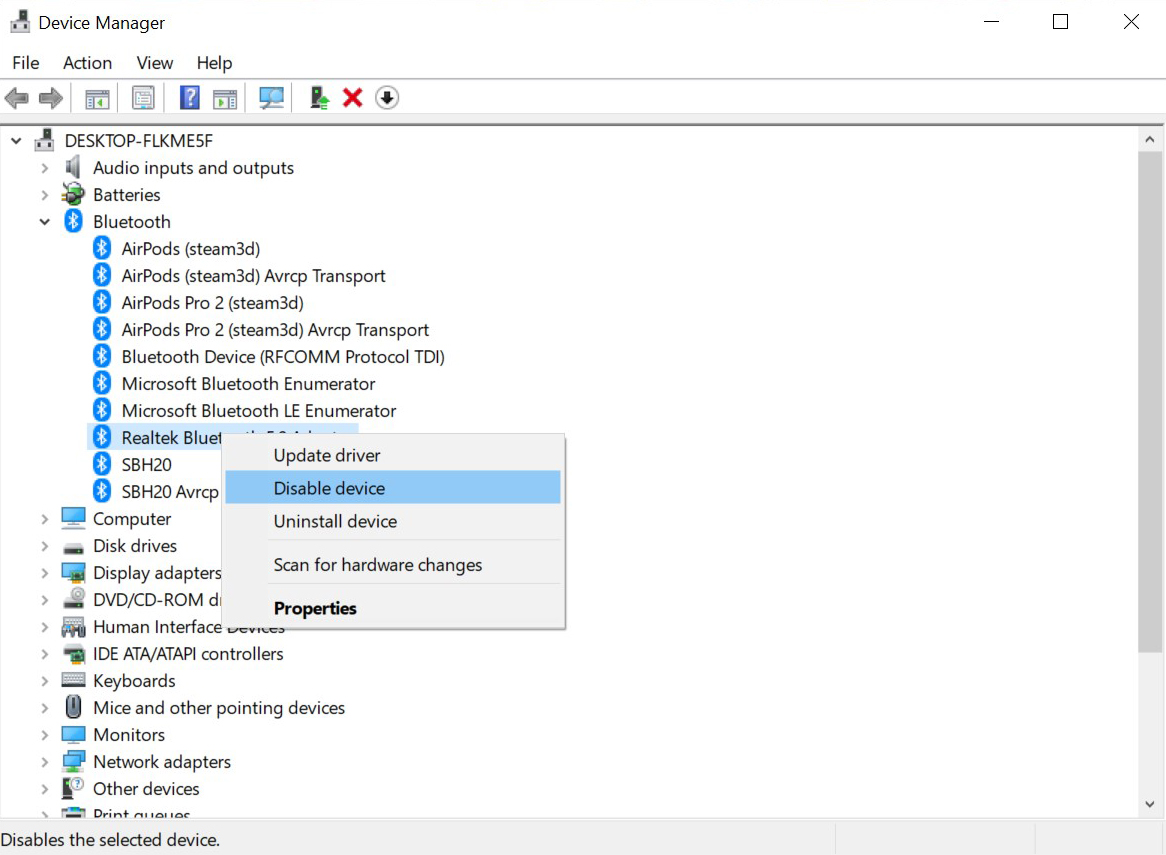Image resolution: width=1166 pixels, height=855 pixels.
Task: Open the Action menu
Action: click(x=87, y=63)
